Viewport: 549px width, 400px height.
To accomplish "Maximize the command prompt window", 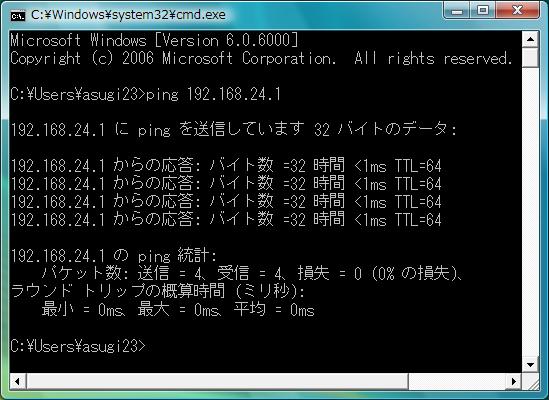I will click(x=482, y=11).
